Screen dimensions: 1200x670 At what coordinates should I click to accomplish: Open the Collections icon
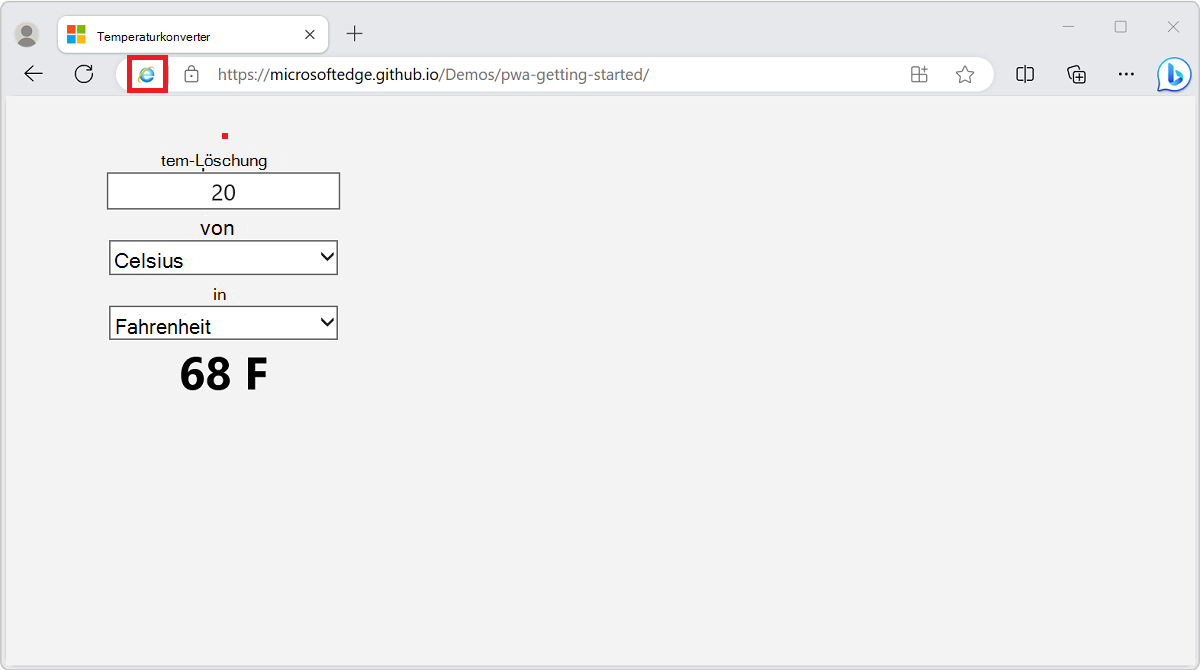click(1075, 74)
